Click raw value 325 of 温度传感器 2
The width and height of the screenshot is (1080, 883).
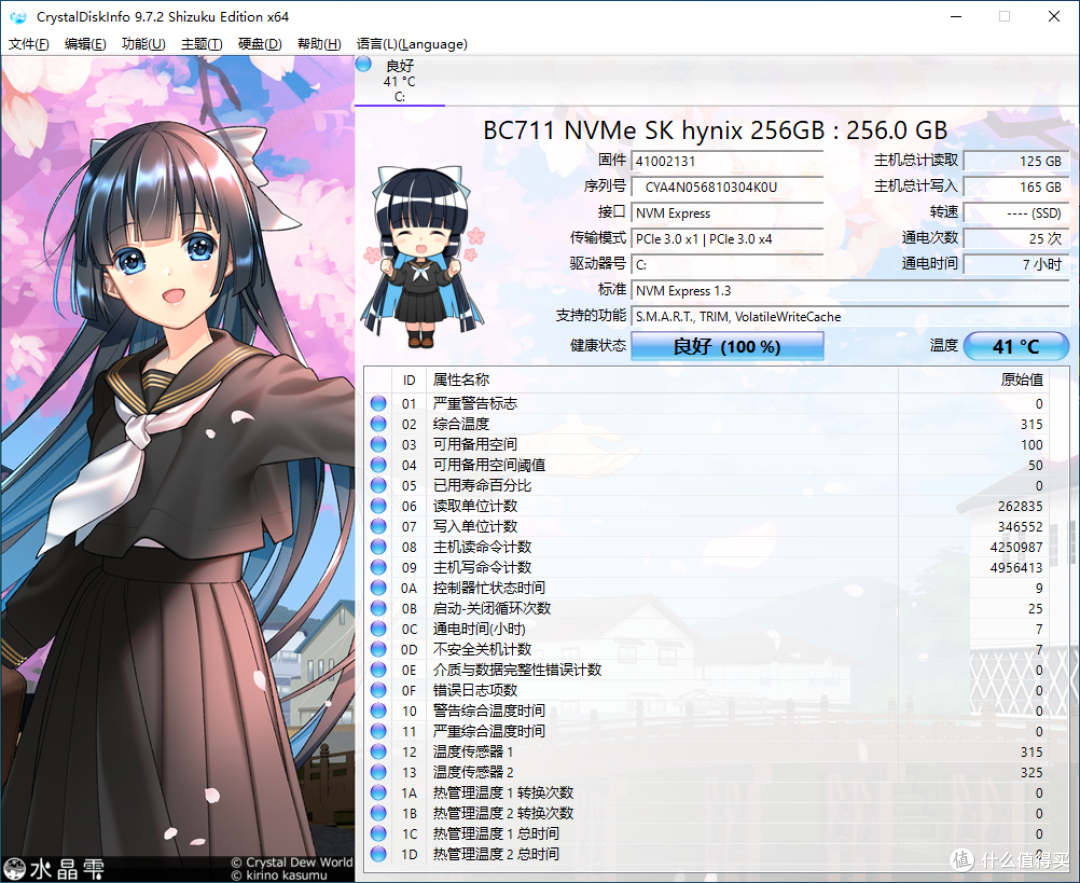click(1032, 772)
